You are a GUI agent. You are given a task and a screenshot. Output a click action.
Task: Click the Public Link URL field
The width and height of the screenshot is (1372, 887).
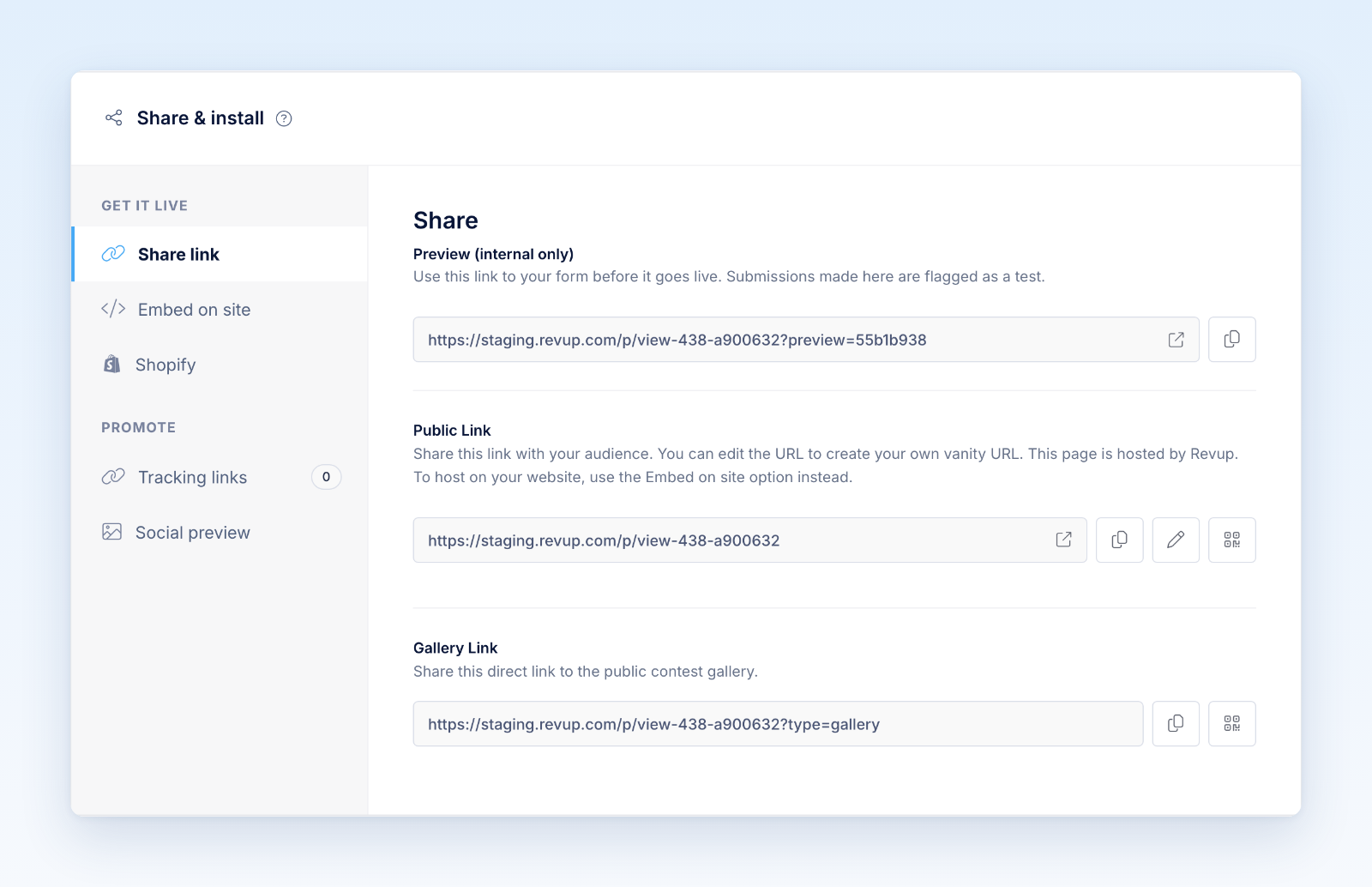tap(749, 540)
